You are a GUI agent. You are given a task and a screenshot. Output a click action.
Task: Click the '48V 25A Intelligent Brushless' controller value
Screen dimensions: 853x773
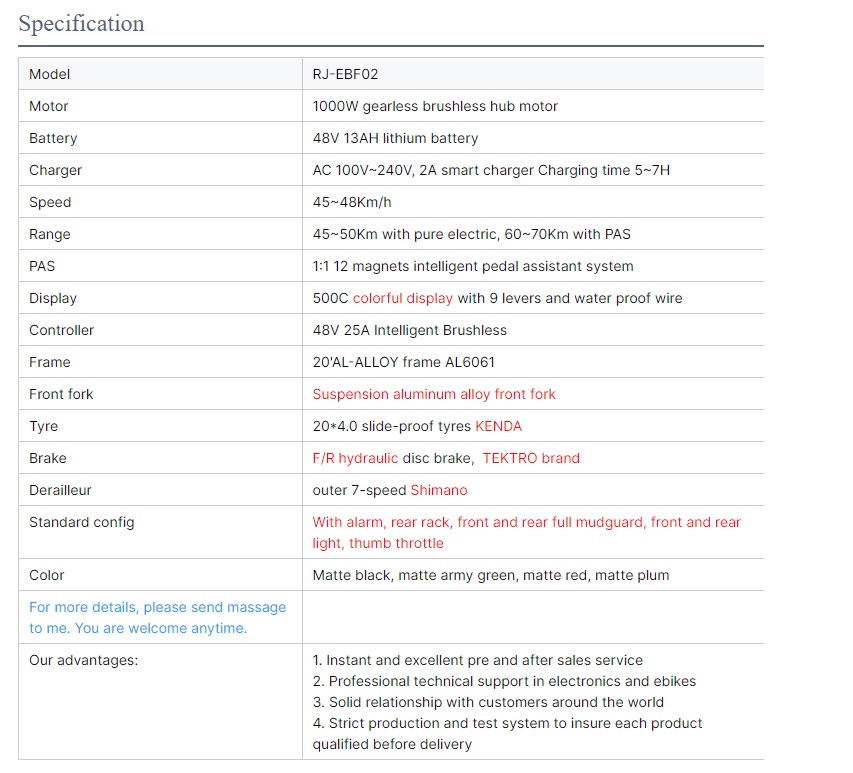pyautogui.click(x=409, y=330)
